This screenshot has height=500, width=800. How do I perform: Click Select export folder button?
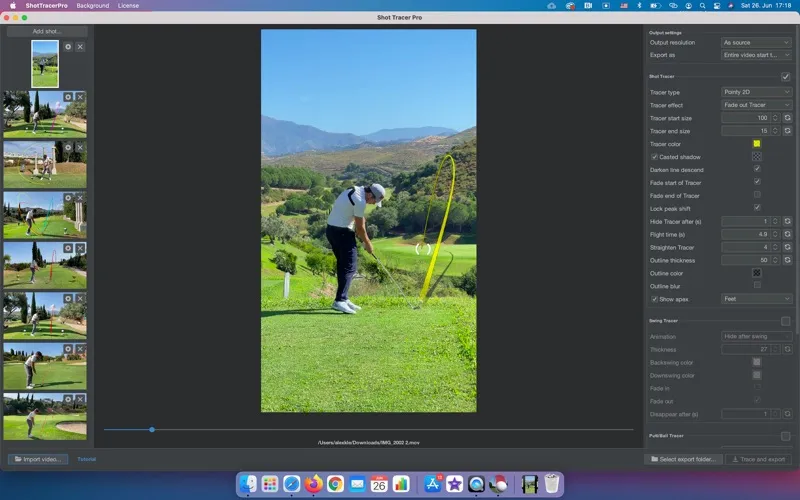coord(683,459)
